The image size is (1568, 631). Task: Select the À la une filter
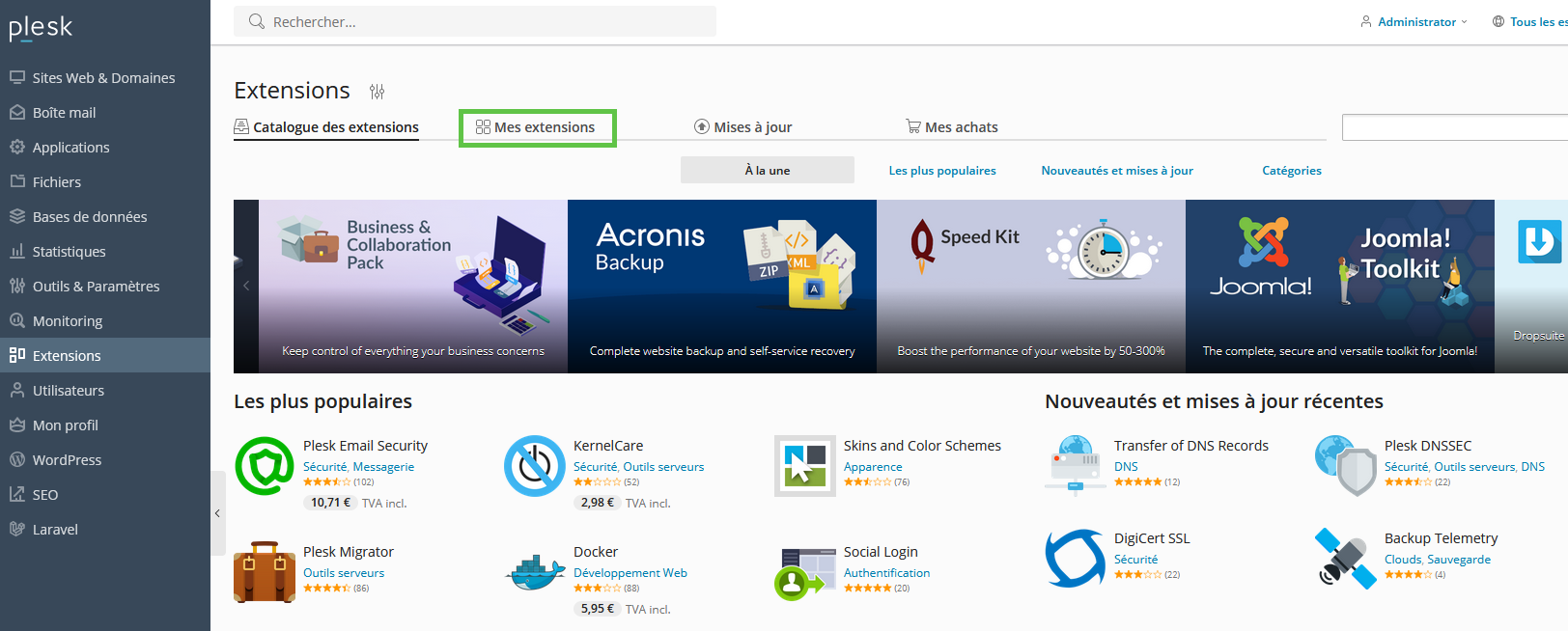tap(768, 170)
